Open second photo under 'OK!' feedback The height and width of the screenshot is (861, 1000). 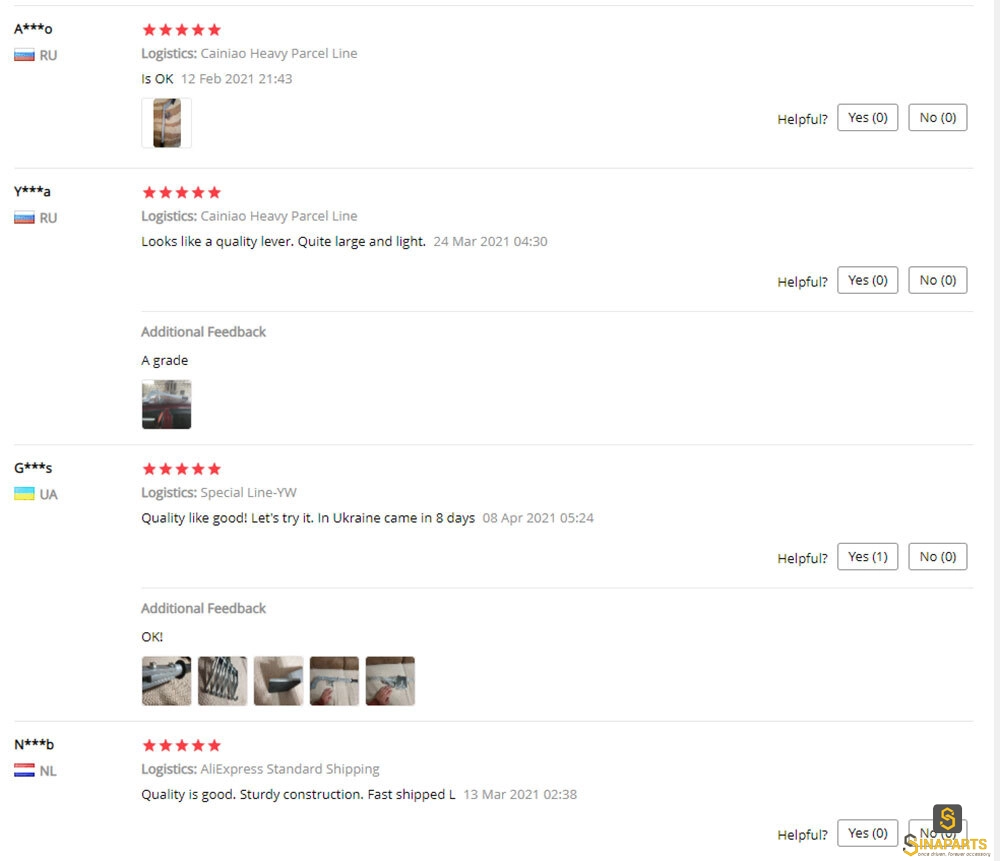(223, 681)
